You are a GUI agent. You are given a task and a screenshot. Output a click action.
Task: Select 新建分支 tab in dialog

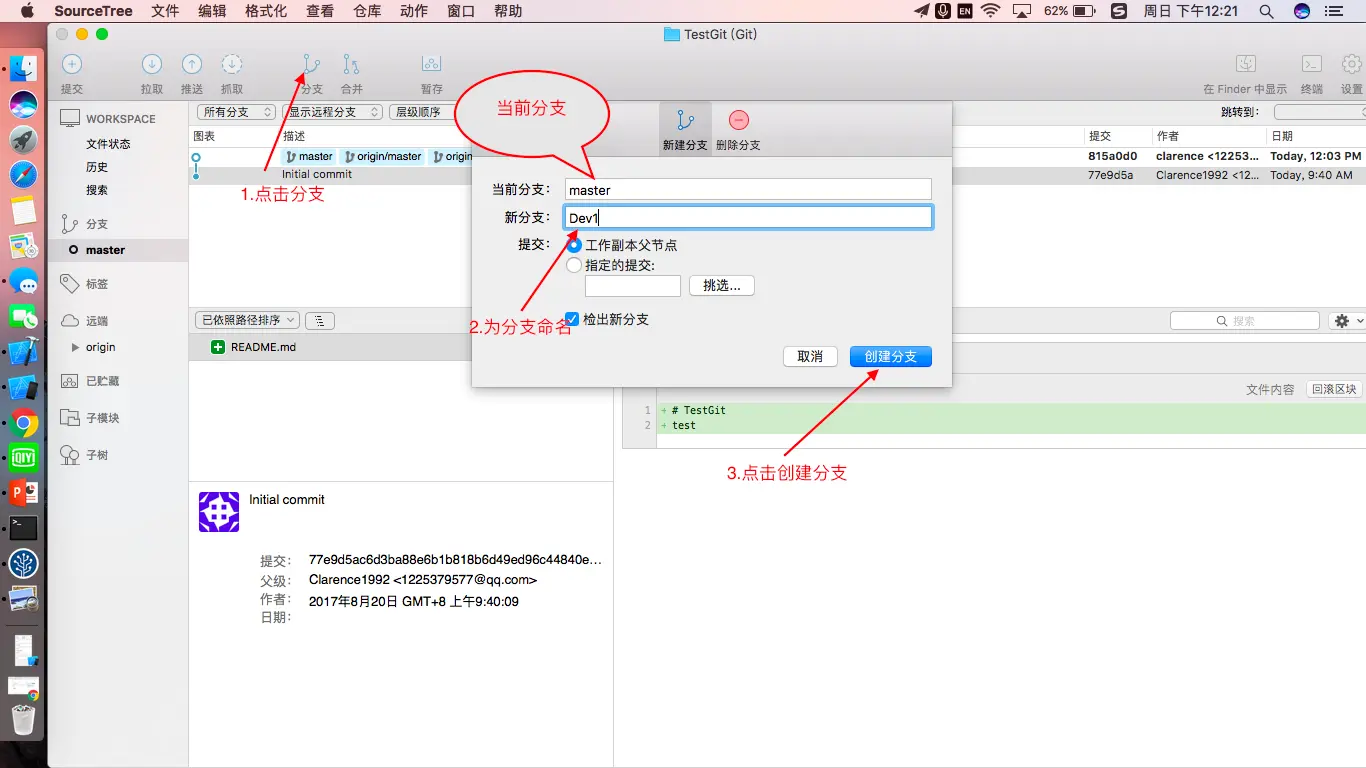coord(685,128)
